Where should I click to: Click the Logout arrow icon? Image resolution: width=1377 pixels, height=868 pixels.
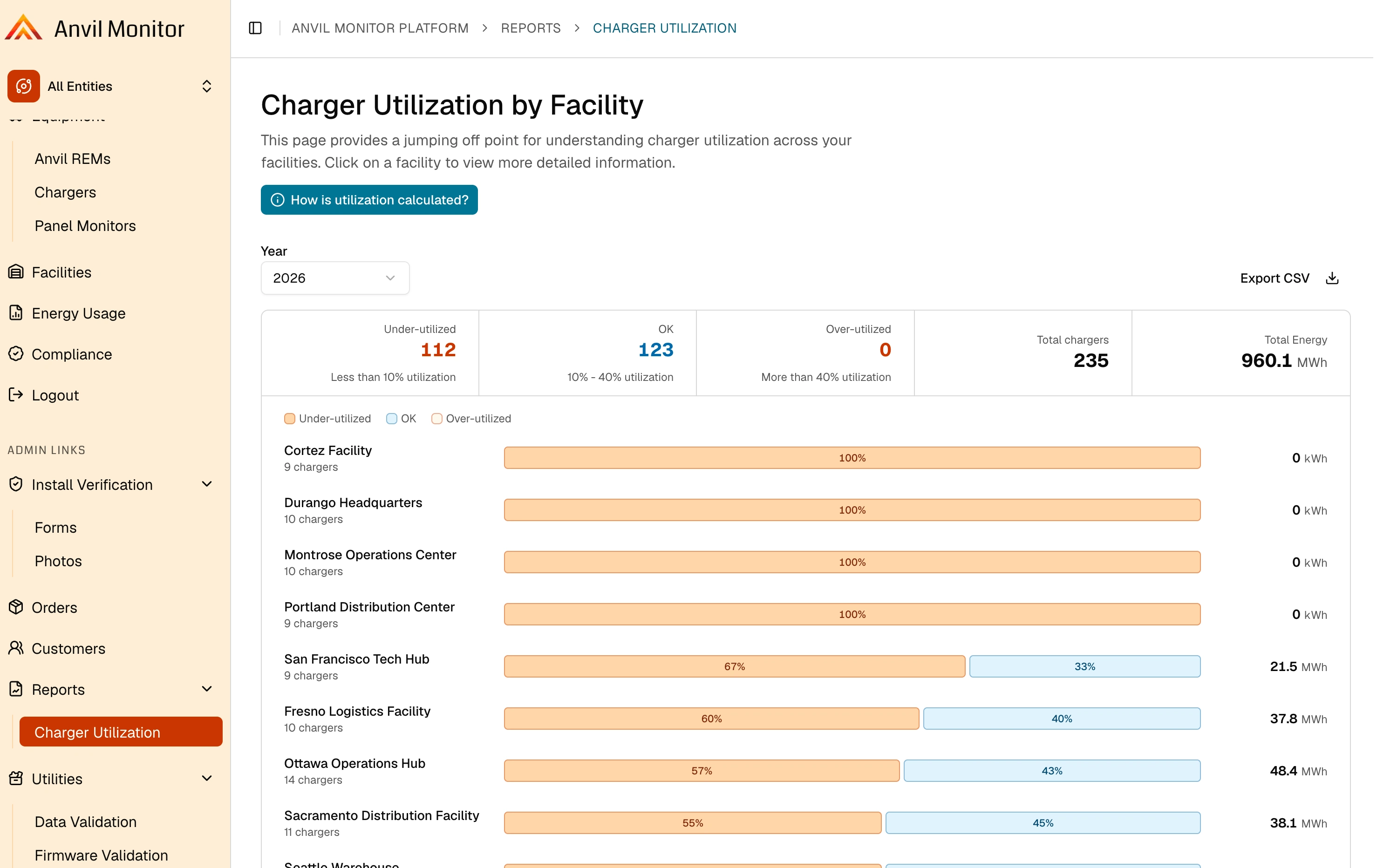[16, 394]
